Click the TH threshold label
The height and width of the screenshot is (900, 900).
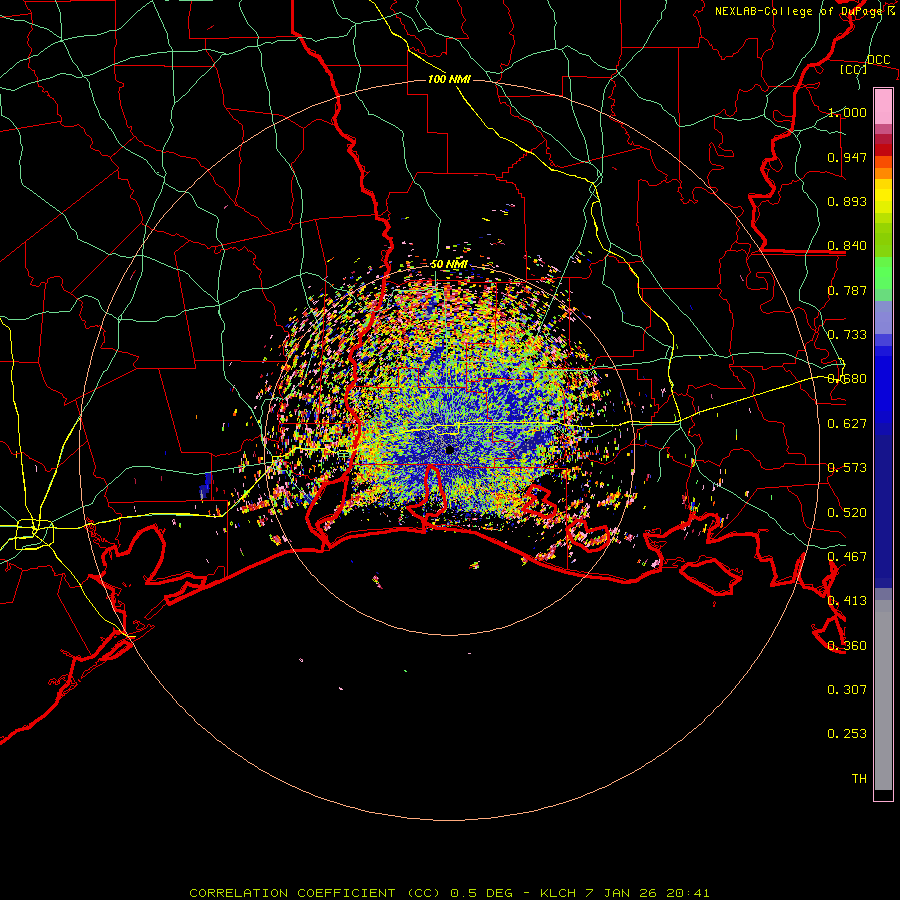(859, 779)
